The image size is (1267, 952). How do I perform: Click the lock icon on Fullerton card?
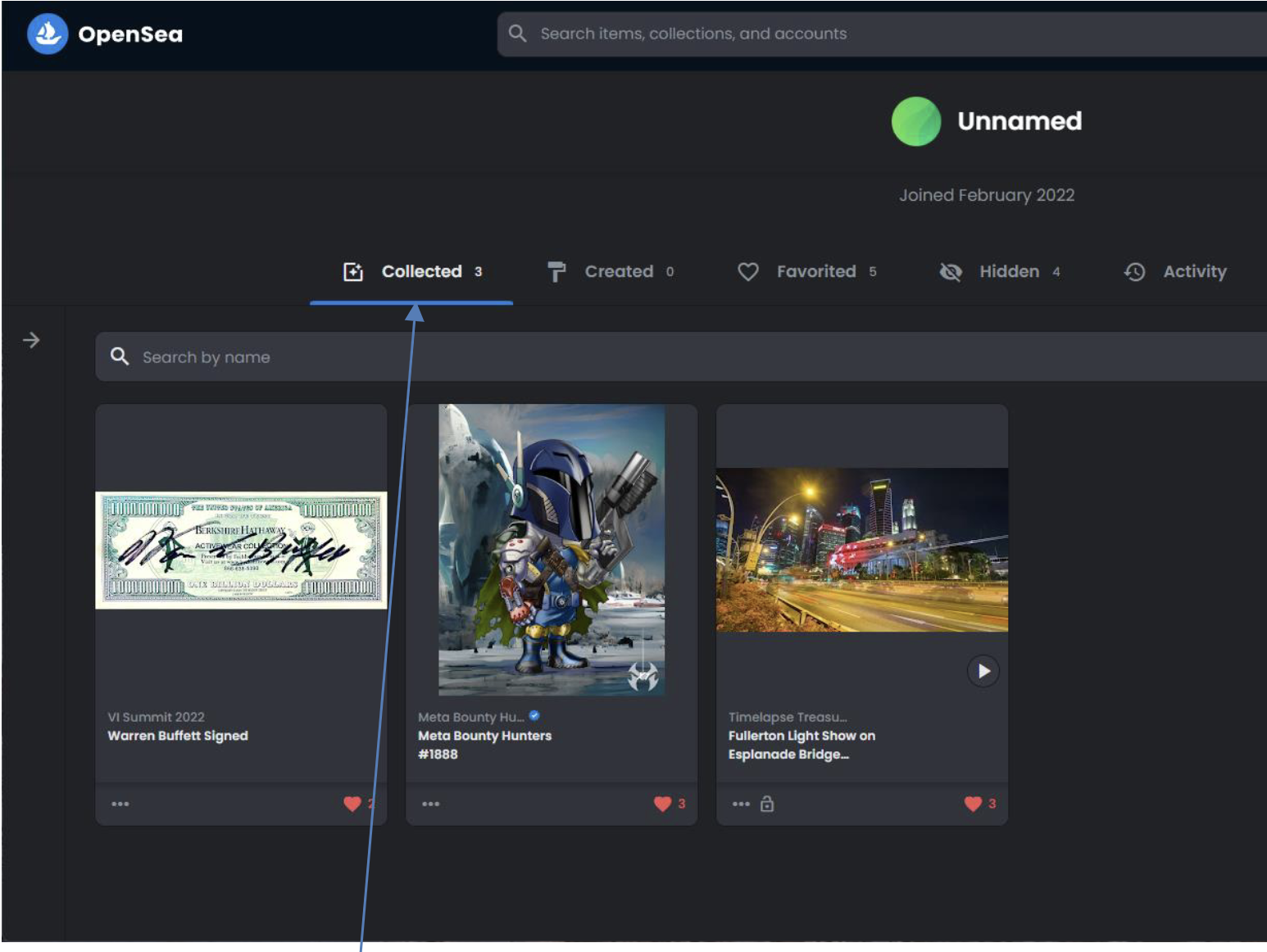pyautogui.click(x=767, y=804)
